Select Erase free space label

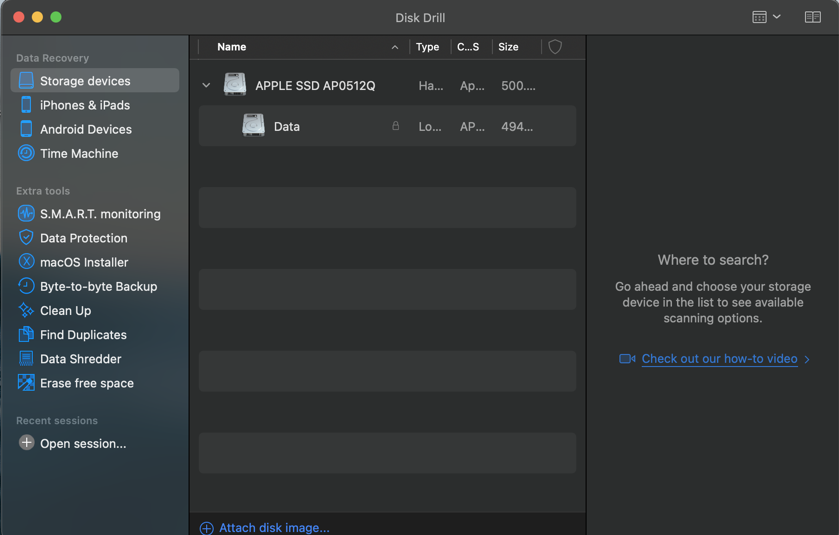(x=87, y=383)
